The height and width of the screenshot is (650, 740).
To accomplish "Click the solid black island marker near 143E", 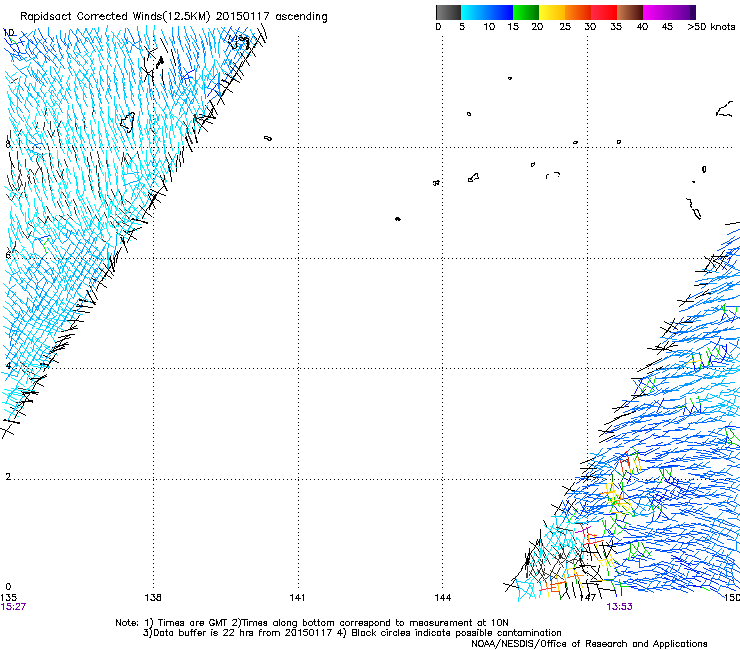I will tap(397, 219).
